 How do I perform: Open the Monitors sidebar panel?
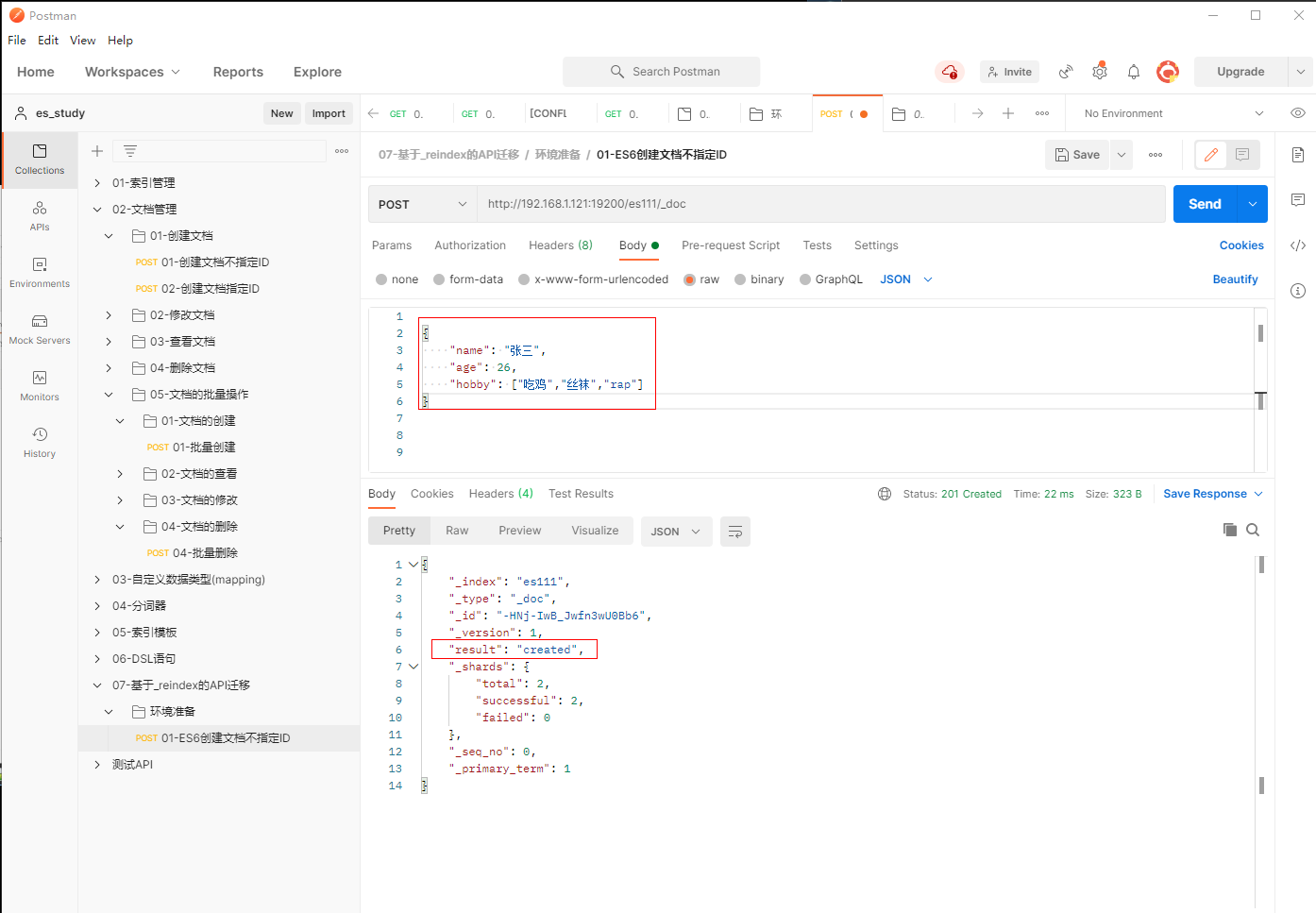click(x=40, y=385)
